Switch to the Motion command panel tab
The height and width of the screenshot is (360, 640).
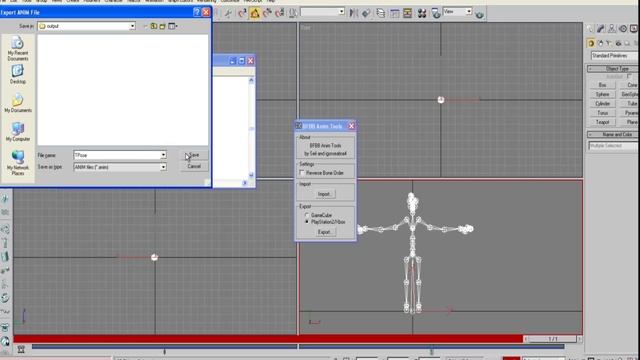tap(622, 29)
